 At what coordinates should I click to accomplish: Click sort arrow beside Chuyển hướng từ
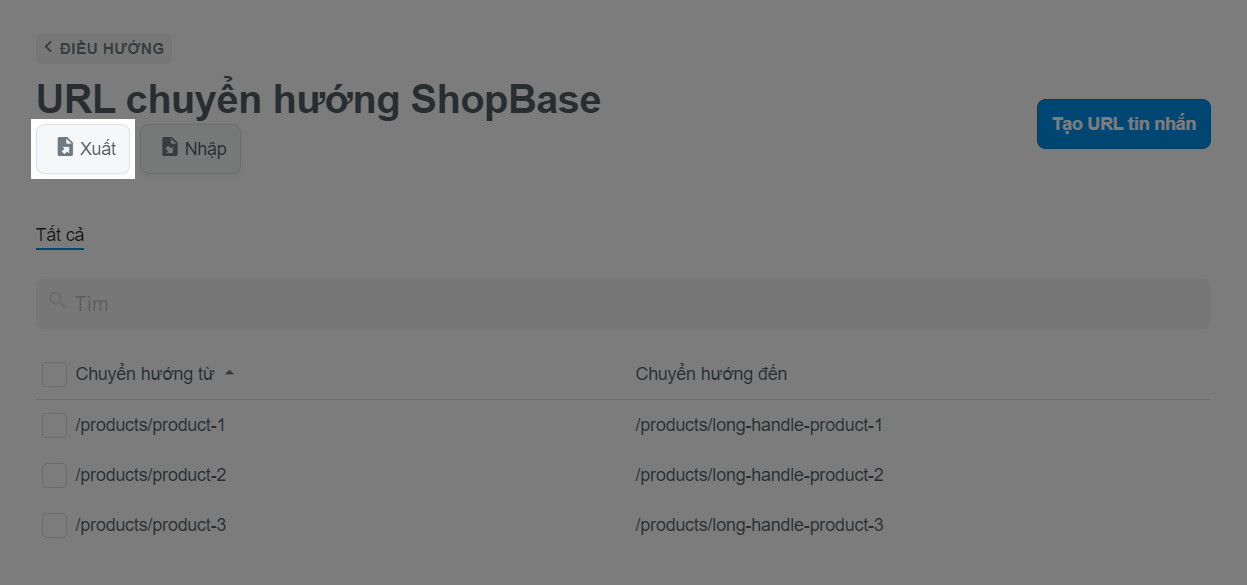pos(229,374)
